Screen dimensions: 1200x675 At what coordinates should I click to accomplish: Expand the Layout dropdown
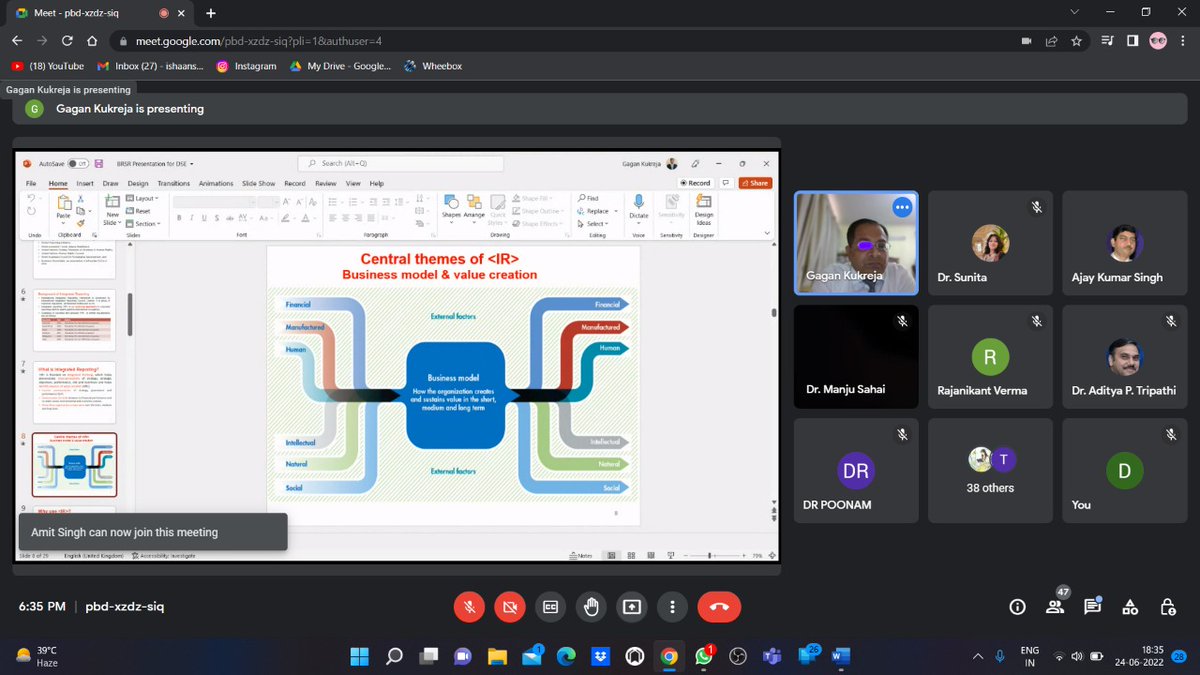click(141, 198)
